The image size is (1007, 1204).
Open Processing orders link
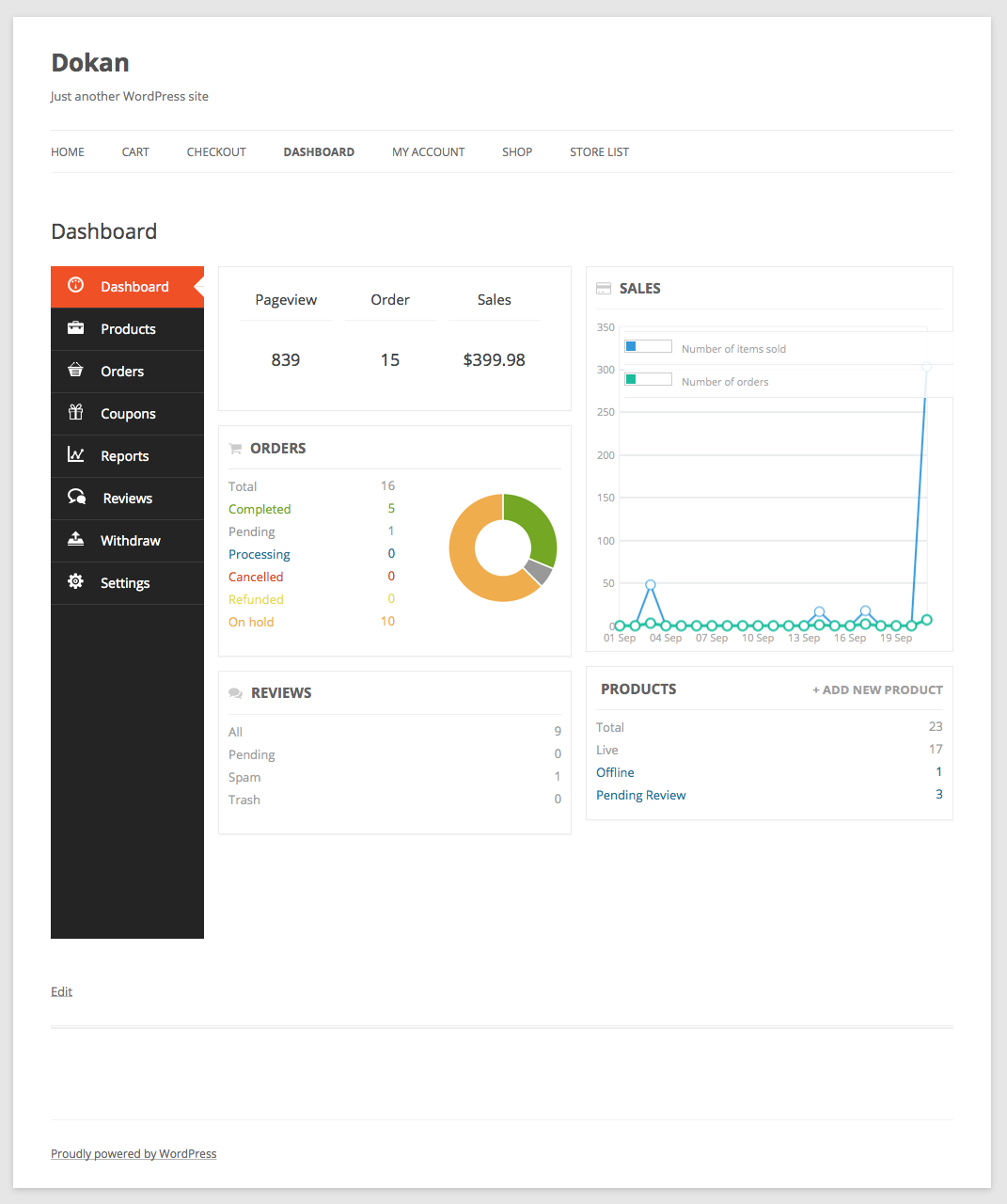(x=260, y=554)
